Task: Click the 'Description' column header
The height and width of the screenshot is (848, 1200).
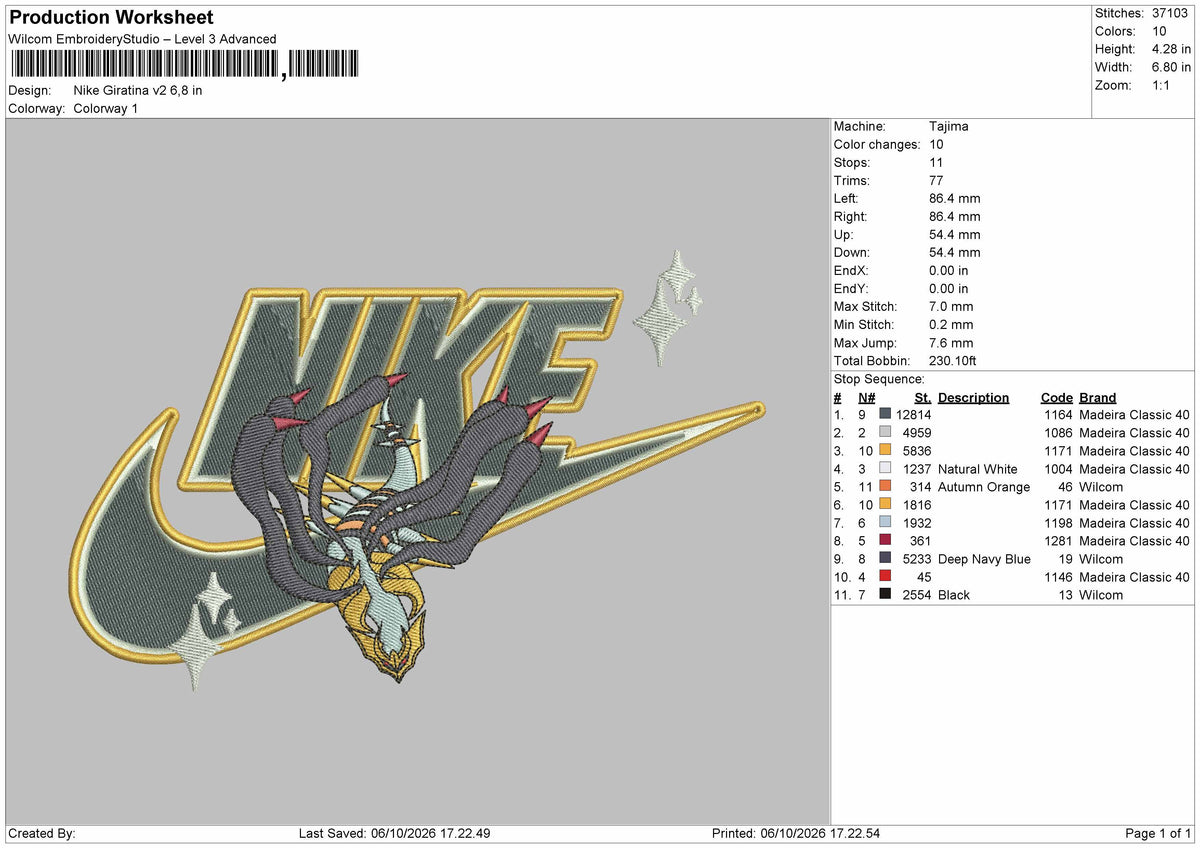Action: click(974, 397)
